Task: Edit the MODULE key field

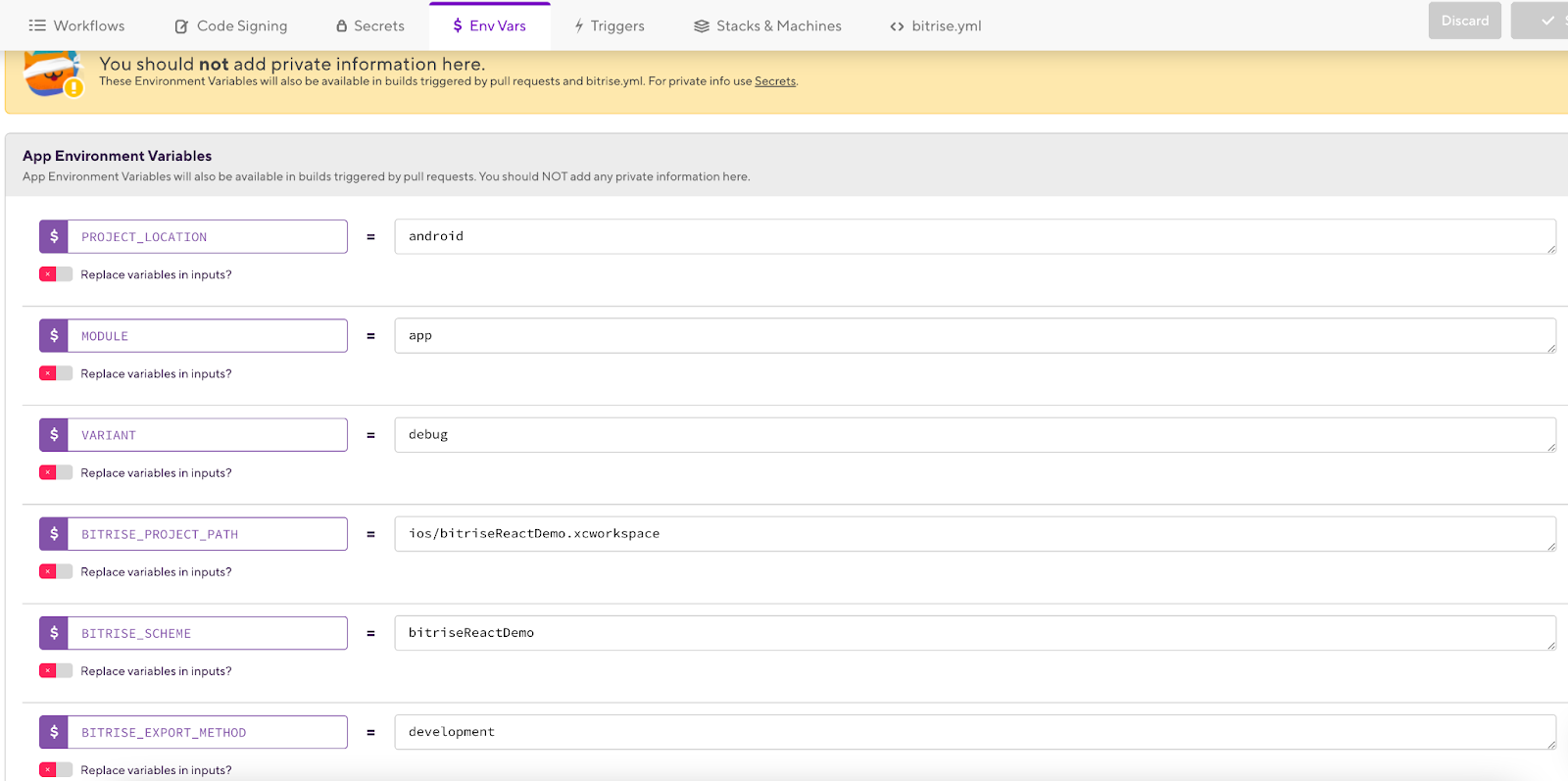Action: point(208,335)
